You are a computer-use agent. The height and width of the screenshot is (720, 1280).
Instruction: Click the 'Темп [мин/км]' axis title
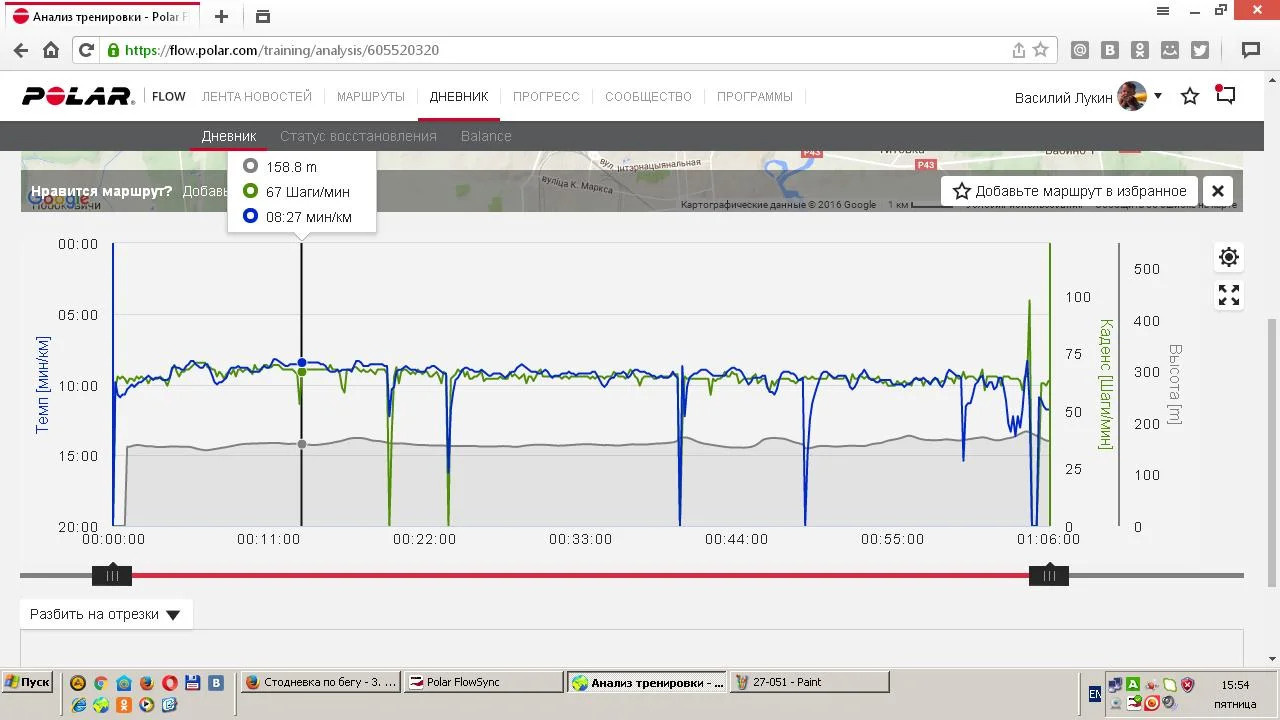(43, 385)
